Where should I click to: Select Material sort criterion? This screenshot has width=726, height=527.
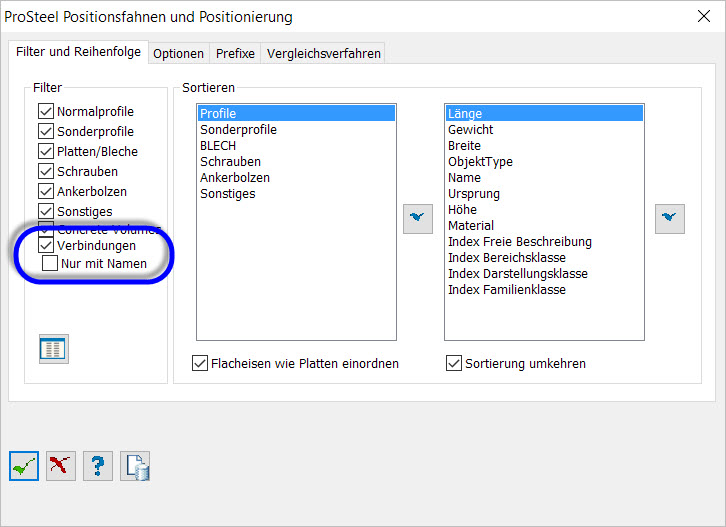(544, 226)
